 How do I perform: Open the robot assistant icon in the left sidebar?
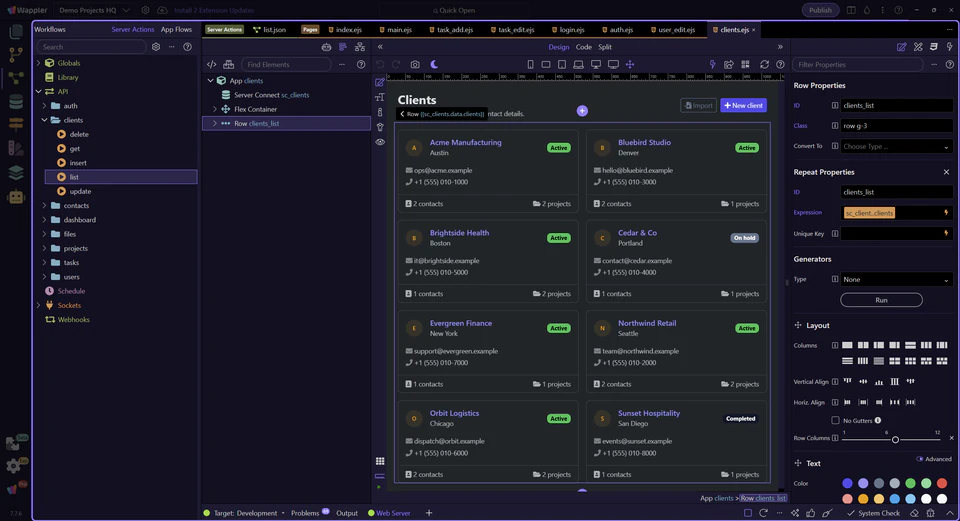coord(16,197)
